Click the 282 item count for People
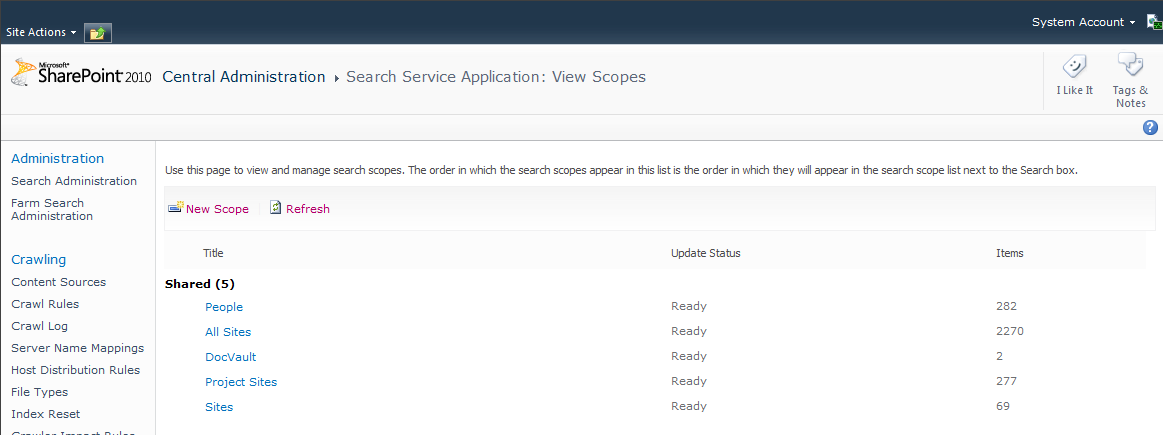The image size is (1163, 435). point(1006,306)
